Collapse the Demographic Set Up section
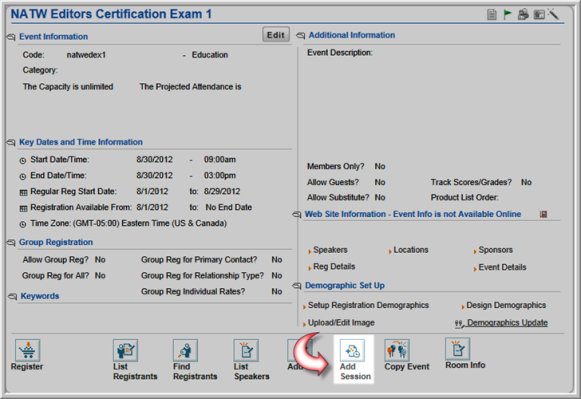The image size is (581, 399). coord(297,286)
